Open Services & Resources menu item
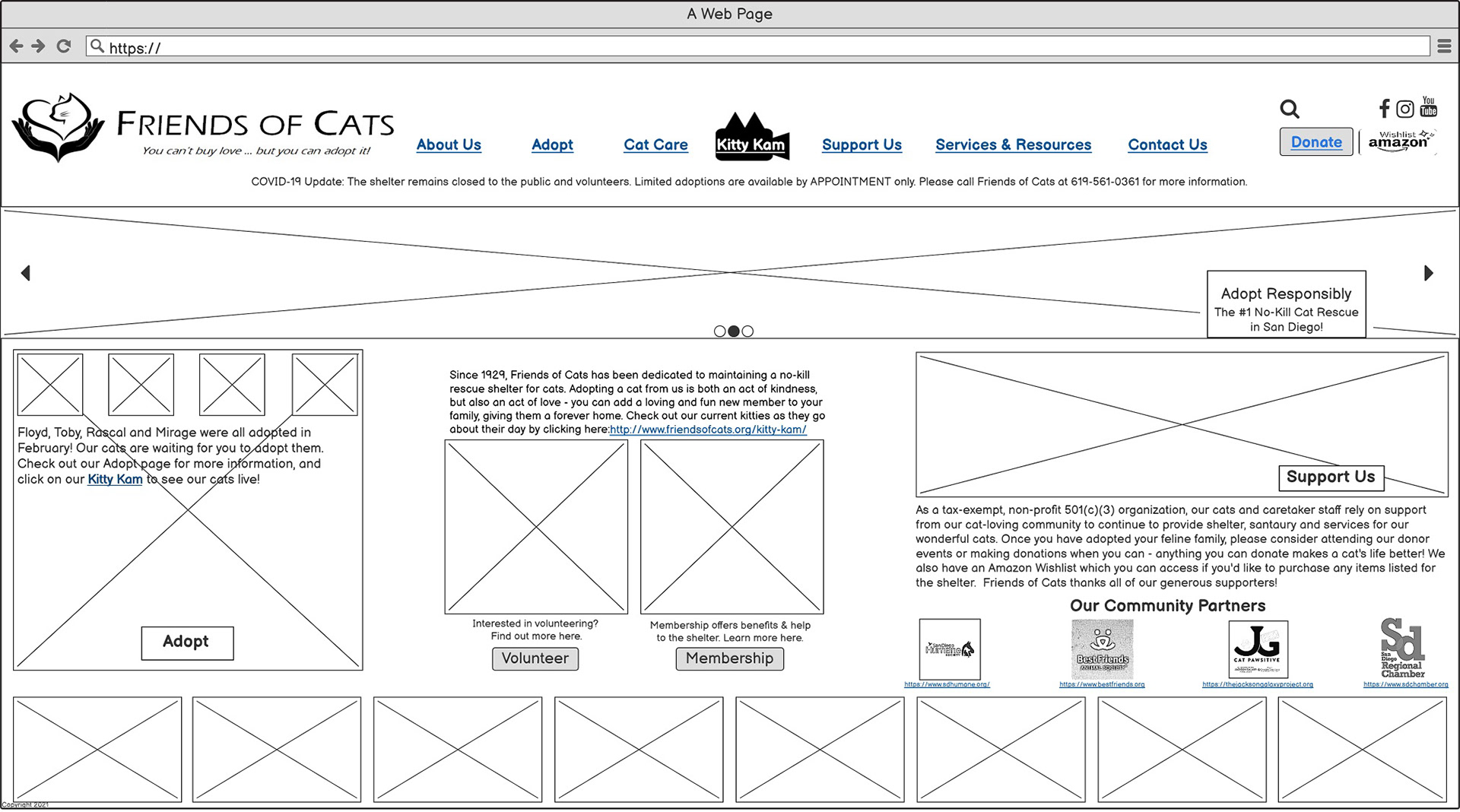The width and height of the screenshot is (1460, 812). pos(1013,144)
